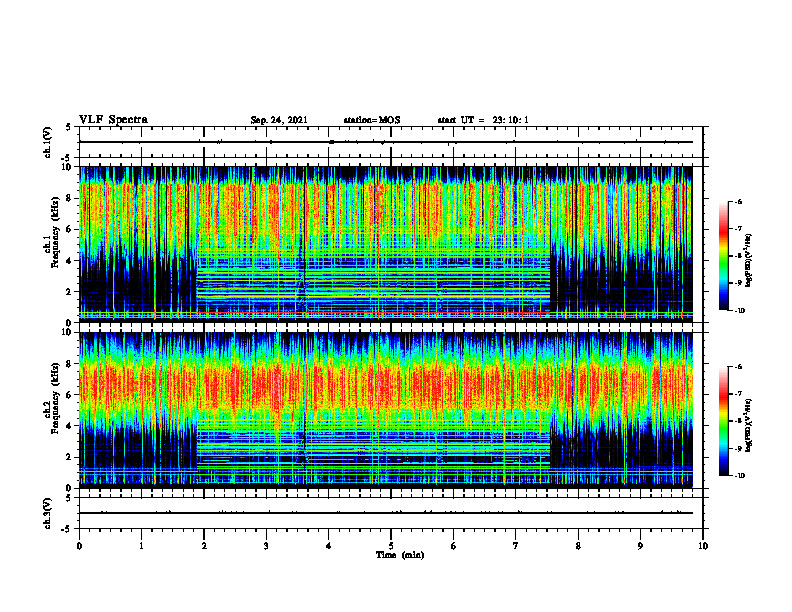Viewport: 792px width, 612px height.
Task: Click the ch.3 voltage waveform trace
Action: 386,513
